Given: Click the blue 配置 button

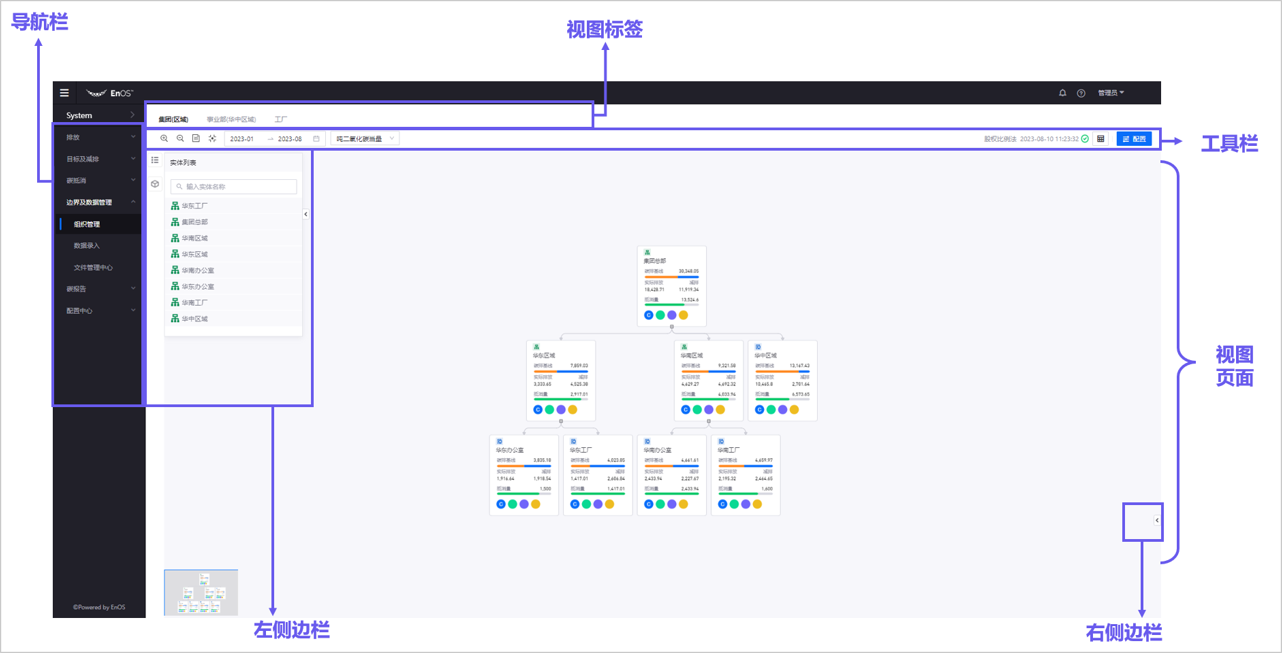Looking at the screenshot, I should [x=1134, y=139].
